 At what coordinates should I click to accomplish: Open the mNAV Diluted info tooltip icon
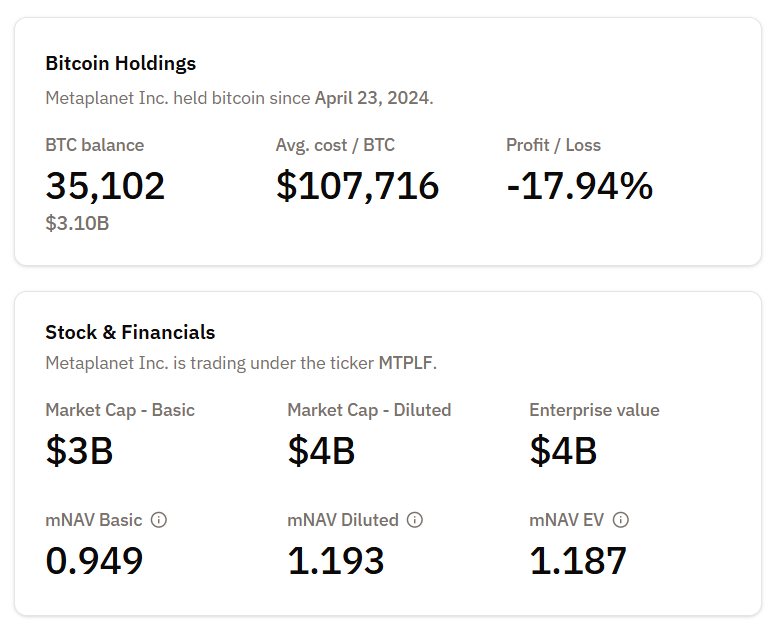click(415, 520)
